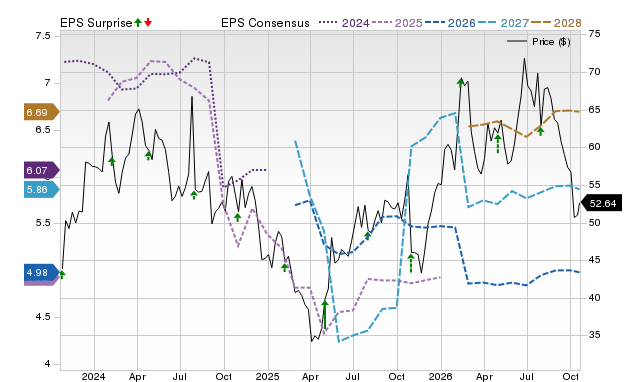Viewport: 640px width, 382px height.
Task: Click the green surprise arrow beside the 4.98 badge
Action: tap(62, 275)
